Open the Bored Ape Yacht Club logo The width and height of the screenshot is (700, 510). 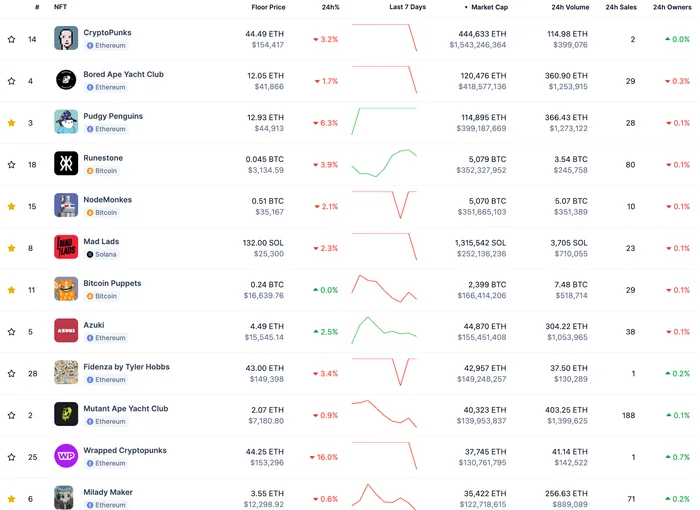[x=66, y=80]
